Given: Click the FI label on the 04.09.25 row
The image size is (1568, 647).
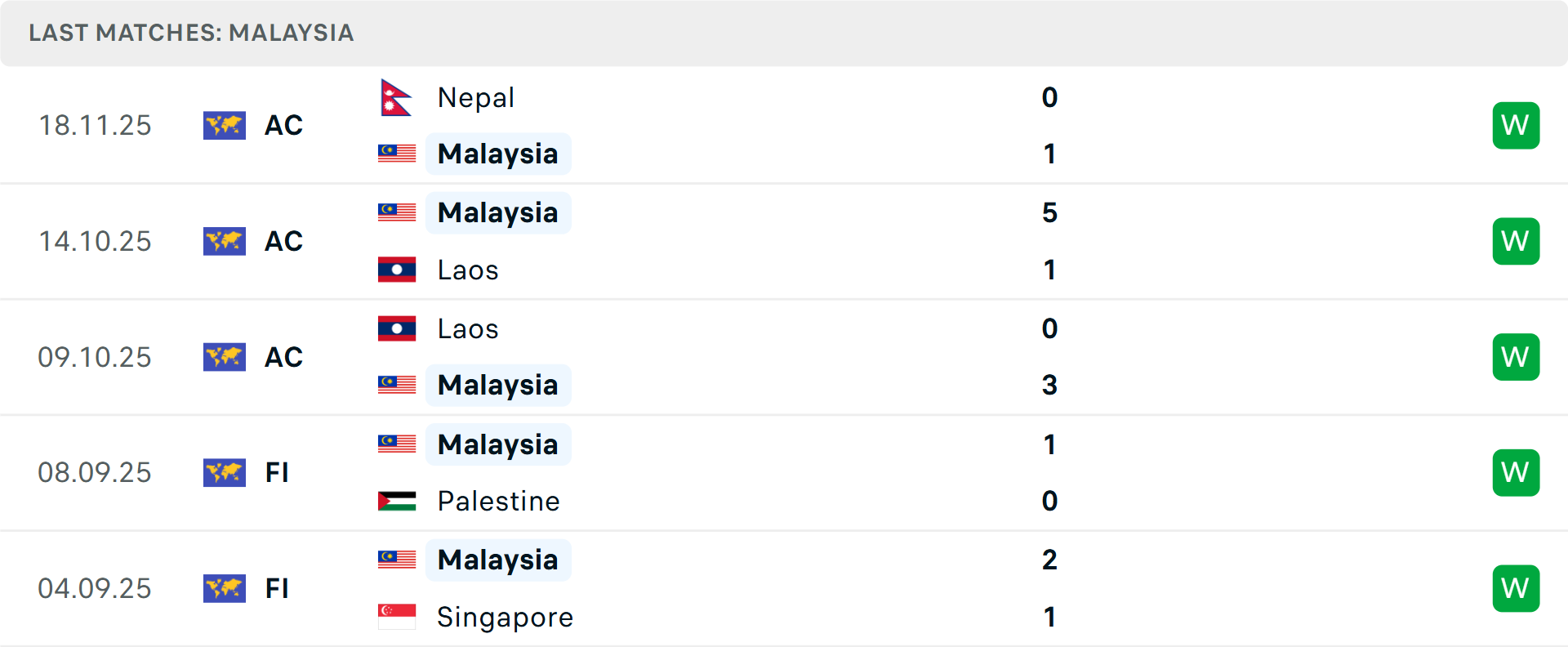Looking at the screenshot, I should coord(276,588).
